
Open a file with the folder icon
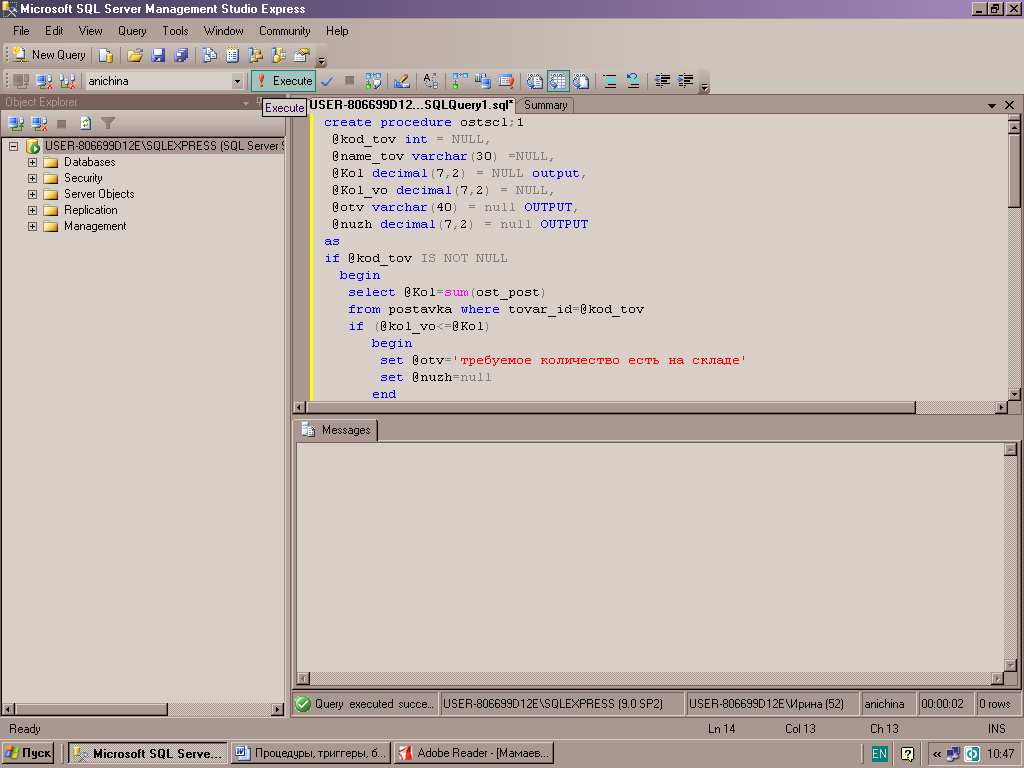[x=135, y=56]
